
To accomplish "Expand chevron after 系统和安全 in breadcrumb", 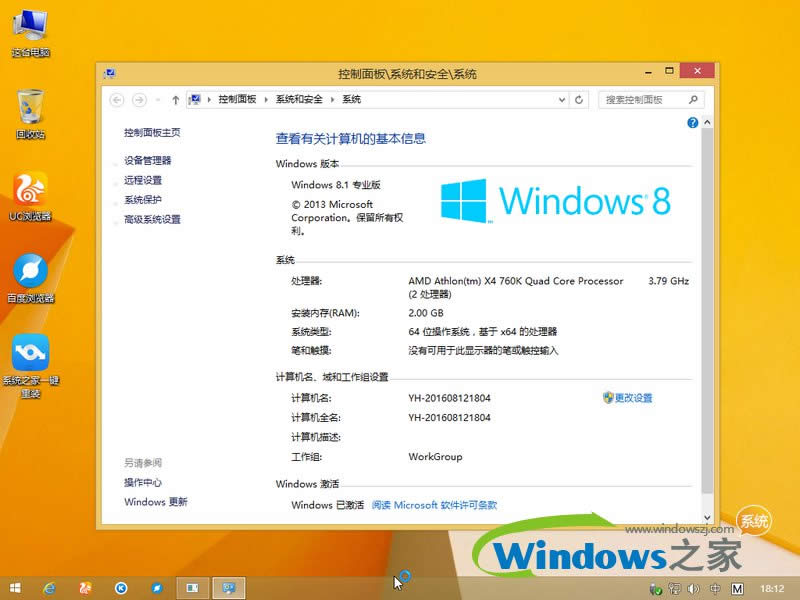I will coord(332,99).
